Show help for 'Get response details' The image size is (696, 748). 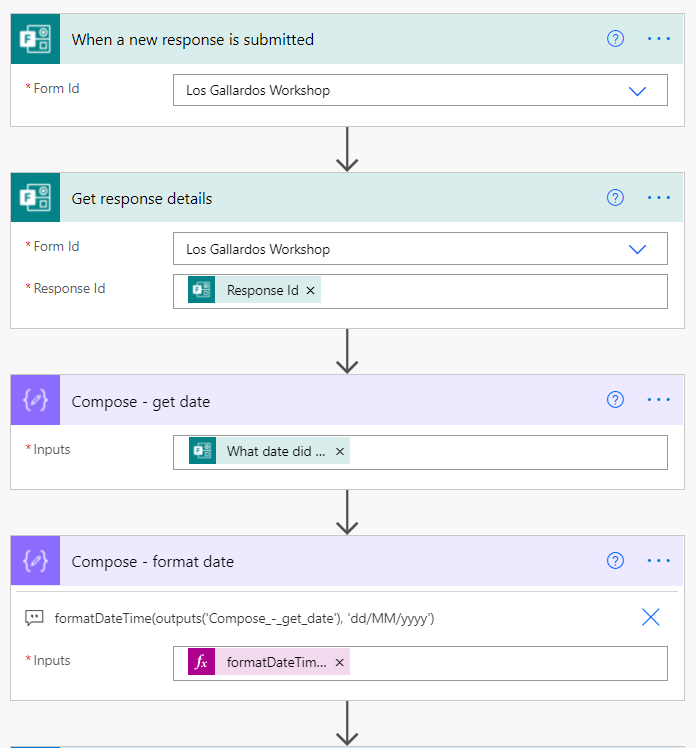tap(616, 198)
